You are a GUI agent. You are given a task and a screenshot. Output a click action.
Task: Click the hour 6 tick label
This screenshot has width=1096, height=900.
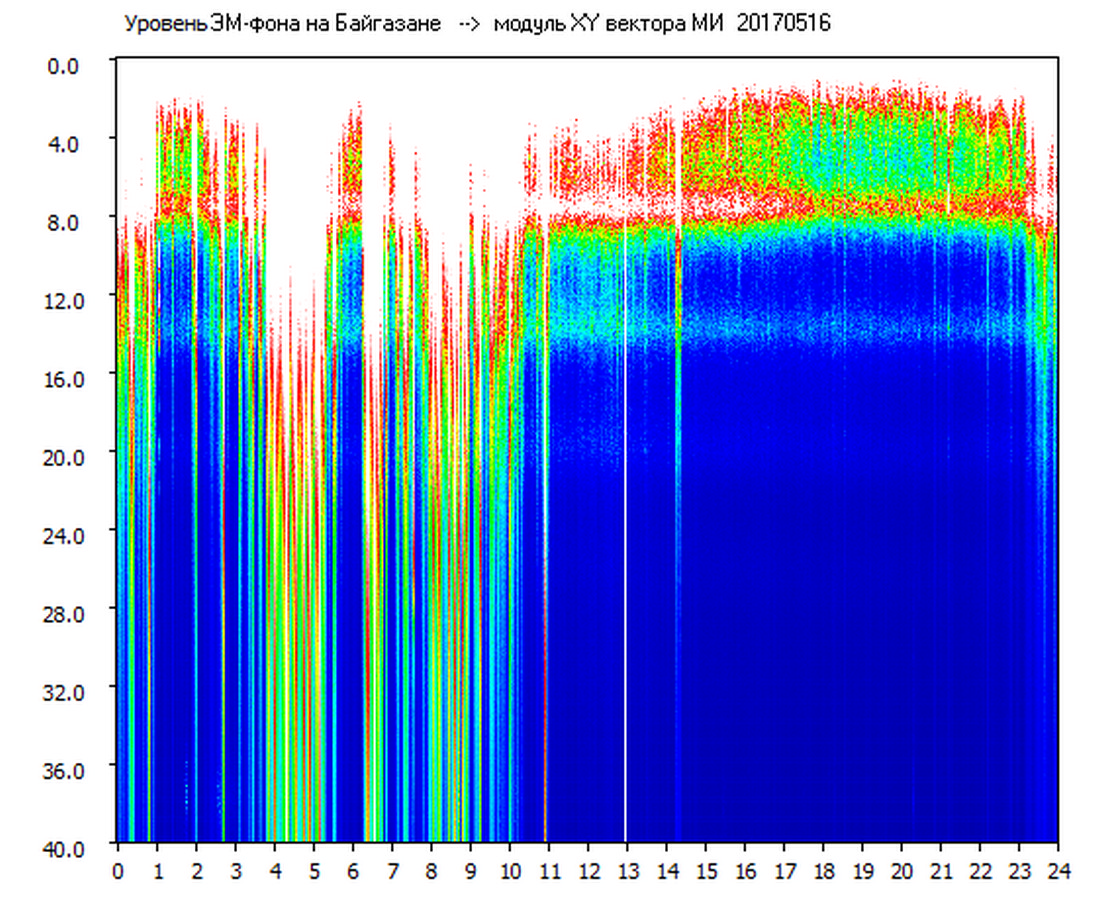353,870
